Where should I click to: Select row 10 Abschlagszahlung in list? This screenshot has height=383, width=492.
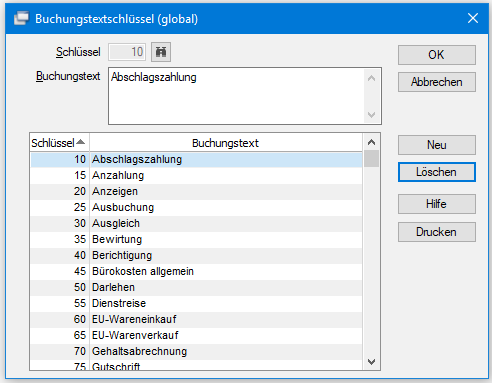point(196,160)
